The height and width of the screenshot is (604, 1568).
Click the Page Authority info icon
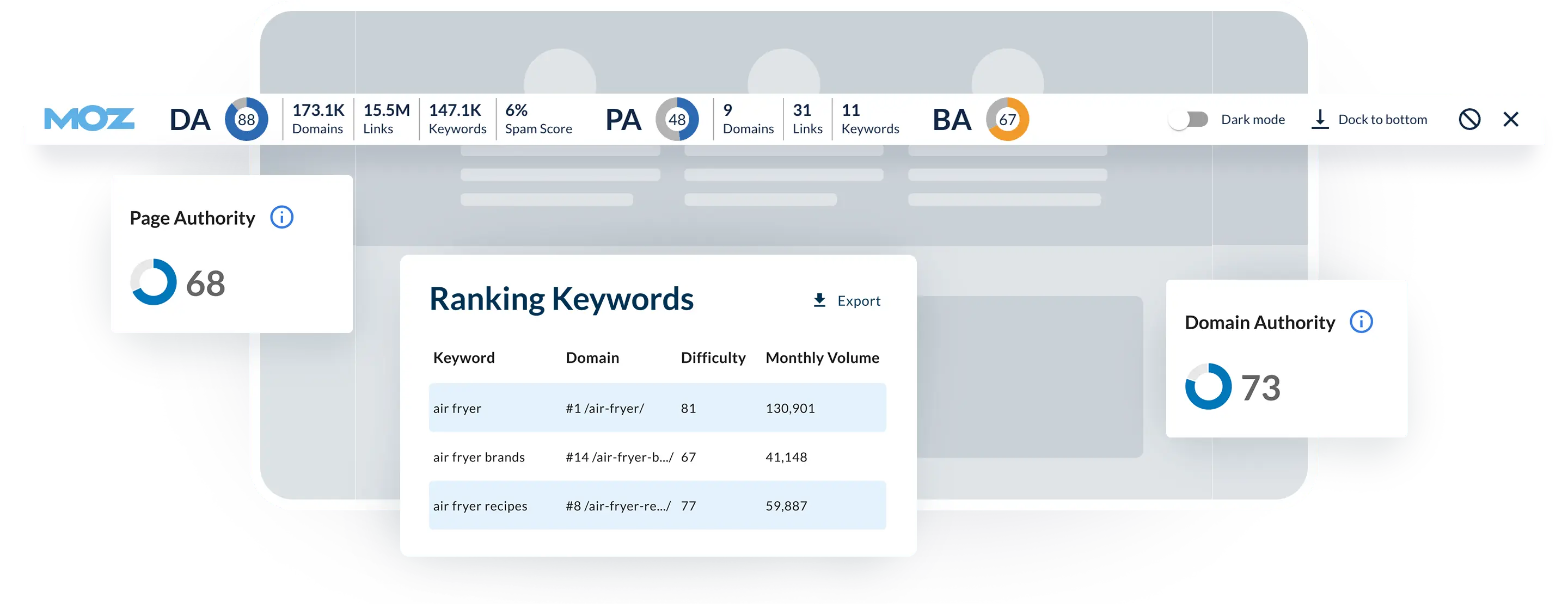click(282, 217)
